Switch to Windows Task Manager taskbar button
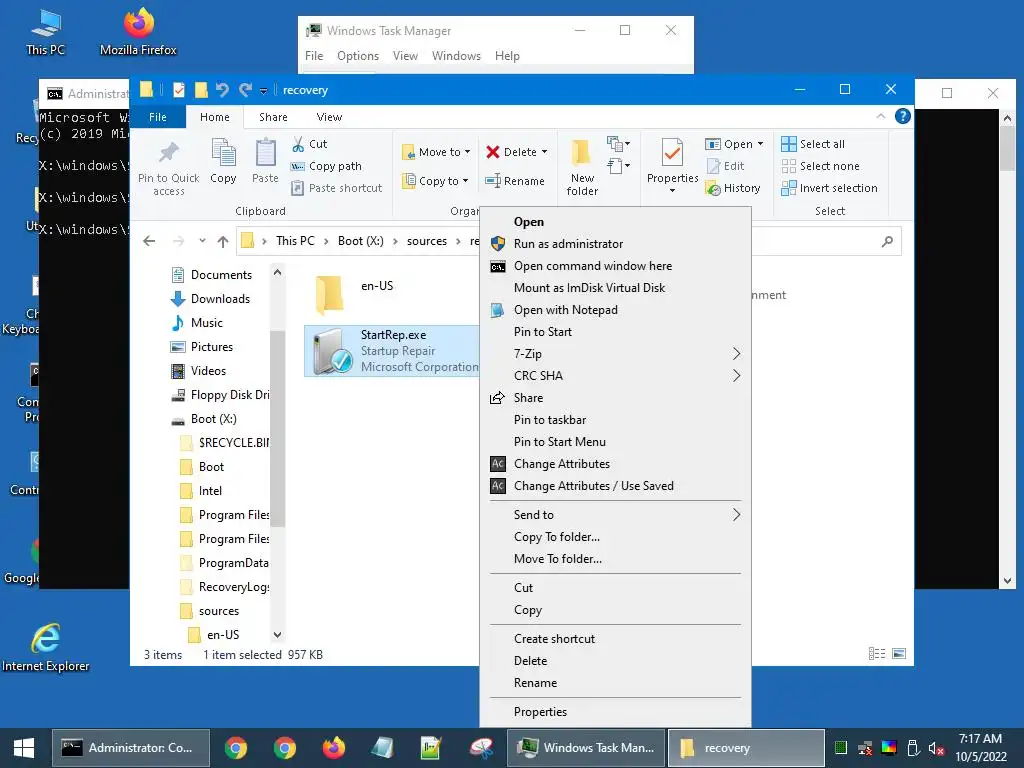The height and width of the screenshot is (768, 1024). point(586,748)
